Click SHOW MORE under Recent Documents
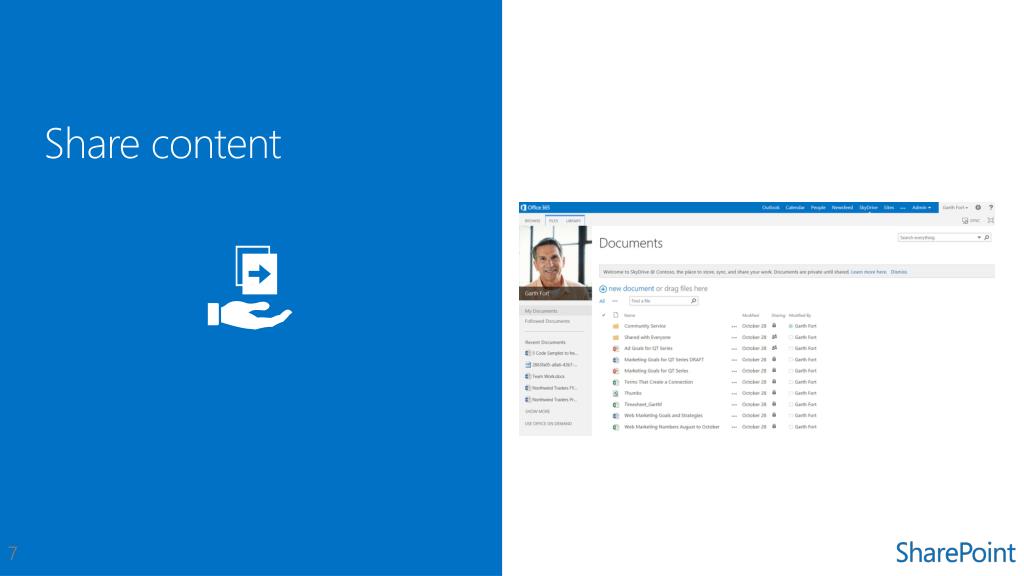Screen dimensions: 1024x576 (x=537, y=412)
